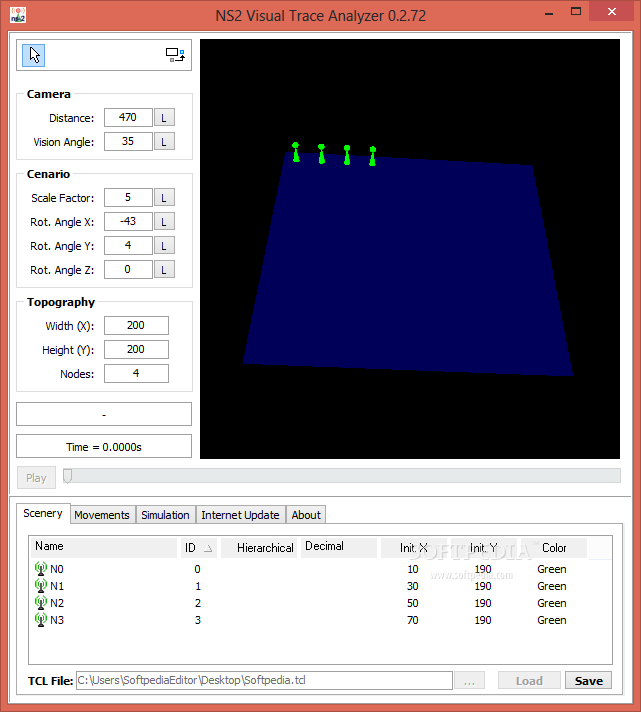Click the Load button
This screenshot has height=712, width=641.
pyautogui.click(x=529, y=680)
